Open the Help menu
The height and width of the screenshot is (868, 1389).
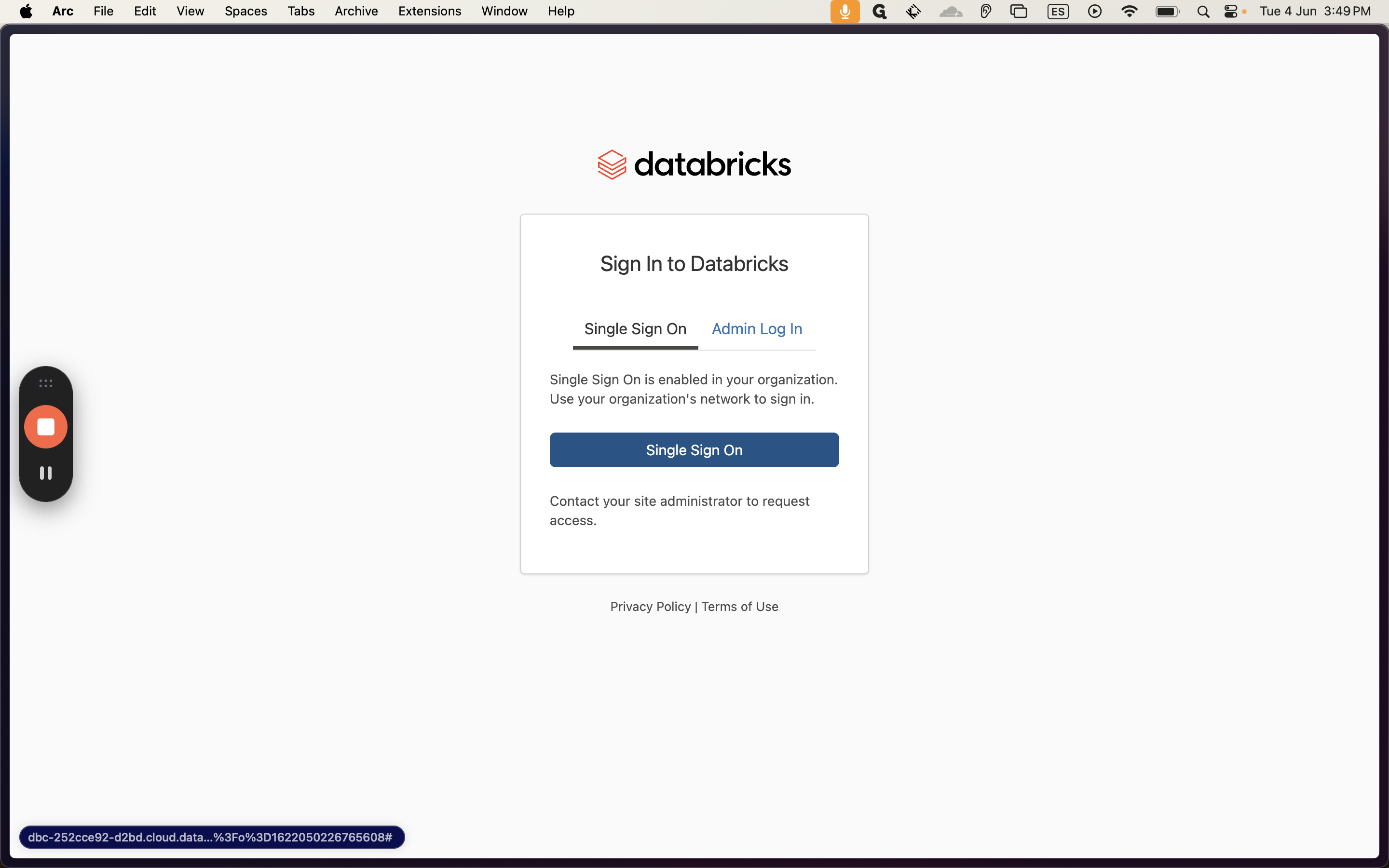pyautogui.click(x=561, y=11)
